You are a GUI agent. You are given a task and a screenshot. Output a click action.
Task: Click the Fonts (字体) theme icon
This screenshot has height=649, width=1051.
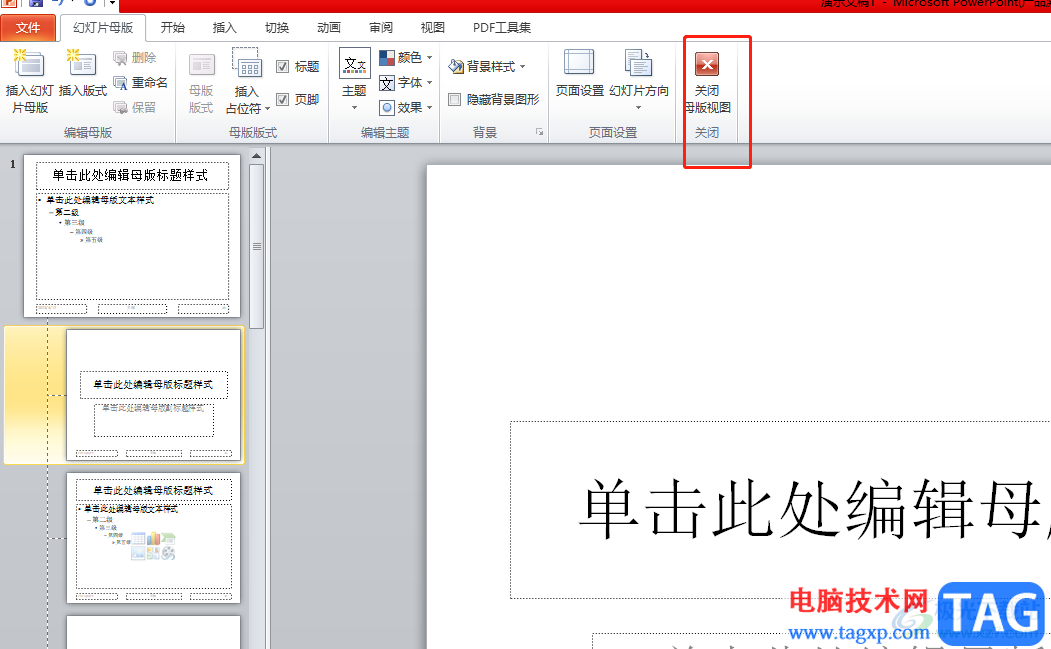(387, 83)
